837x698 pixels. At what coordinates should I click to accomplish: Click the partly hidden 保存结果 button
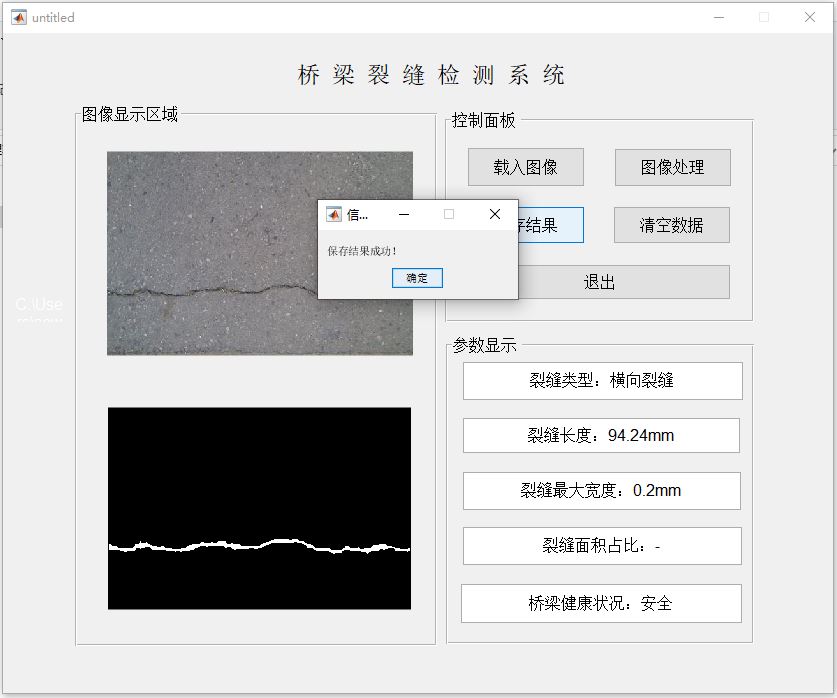[551, 225]
